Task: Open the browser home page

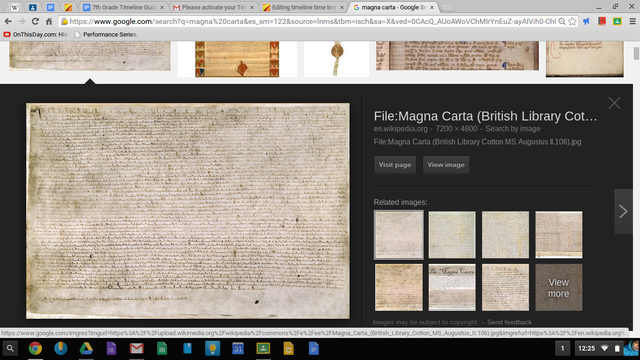Action: 49,21
